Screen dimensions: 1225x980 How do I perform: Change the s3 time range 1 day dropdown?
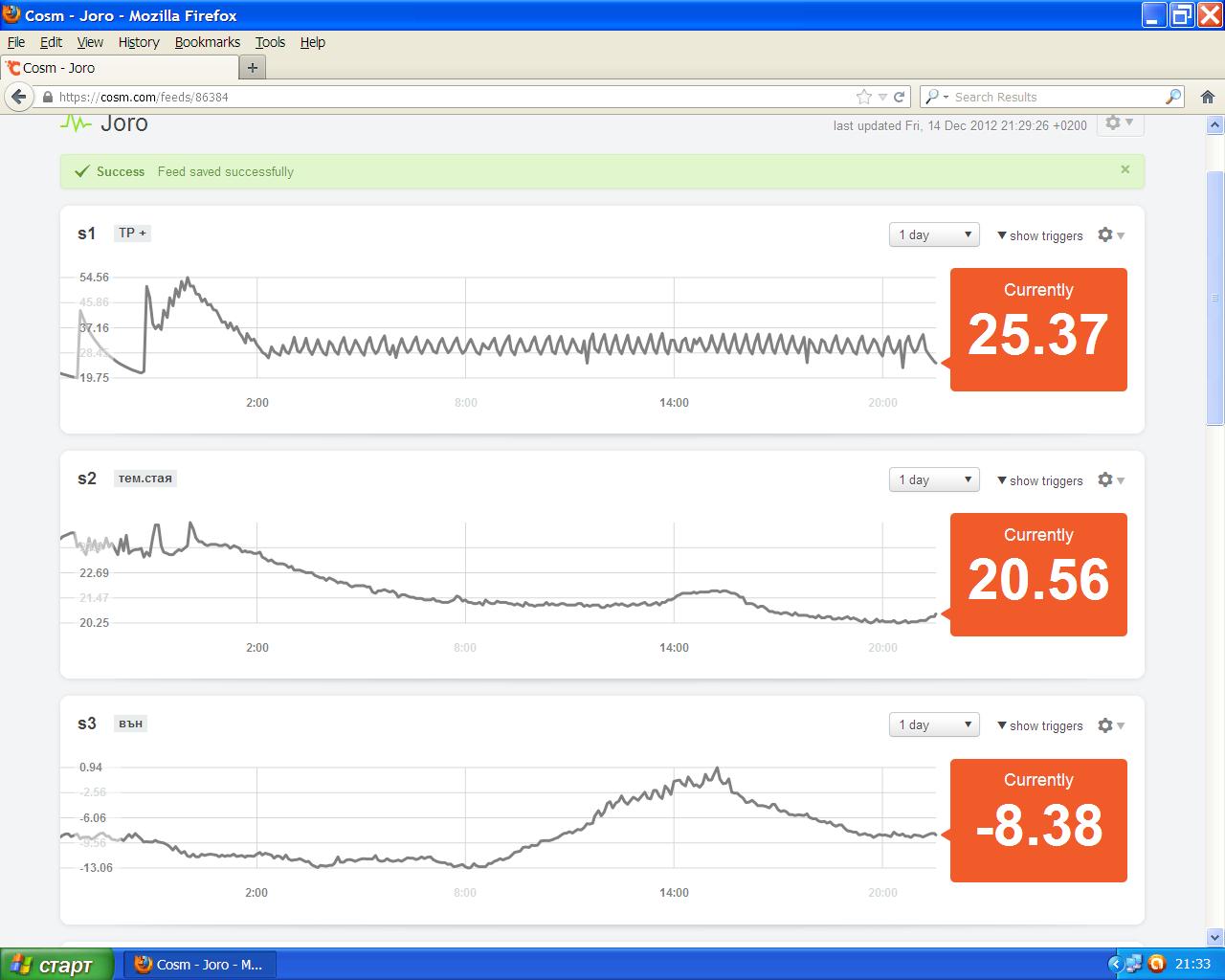click(x=934, y=724)
